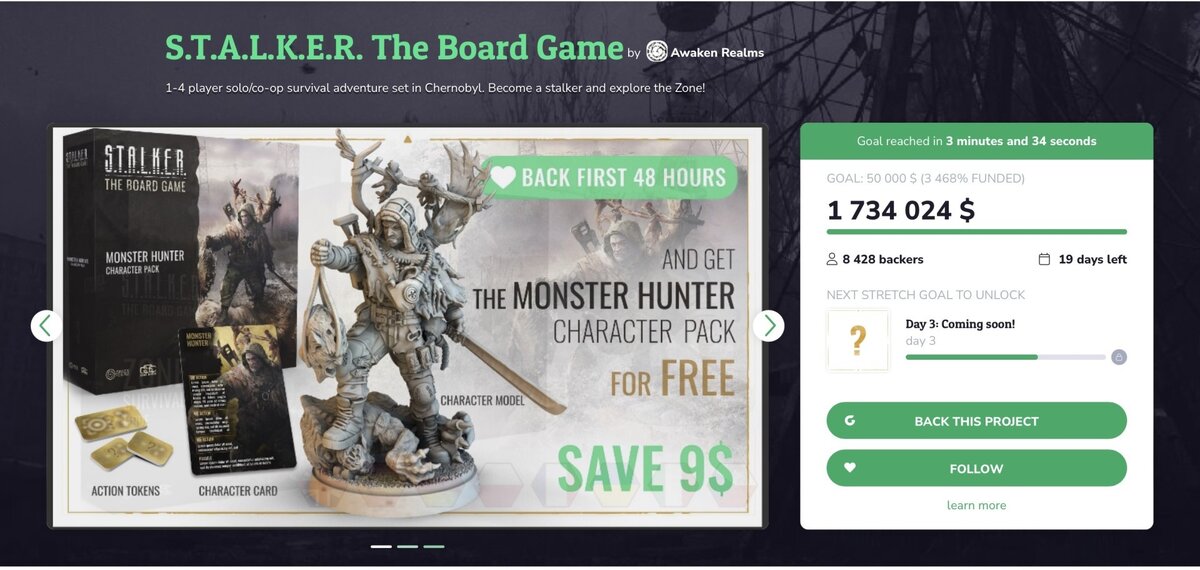Click the green funding progress bar
1200x570 pixels.
976,232
